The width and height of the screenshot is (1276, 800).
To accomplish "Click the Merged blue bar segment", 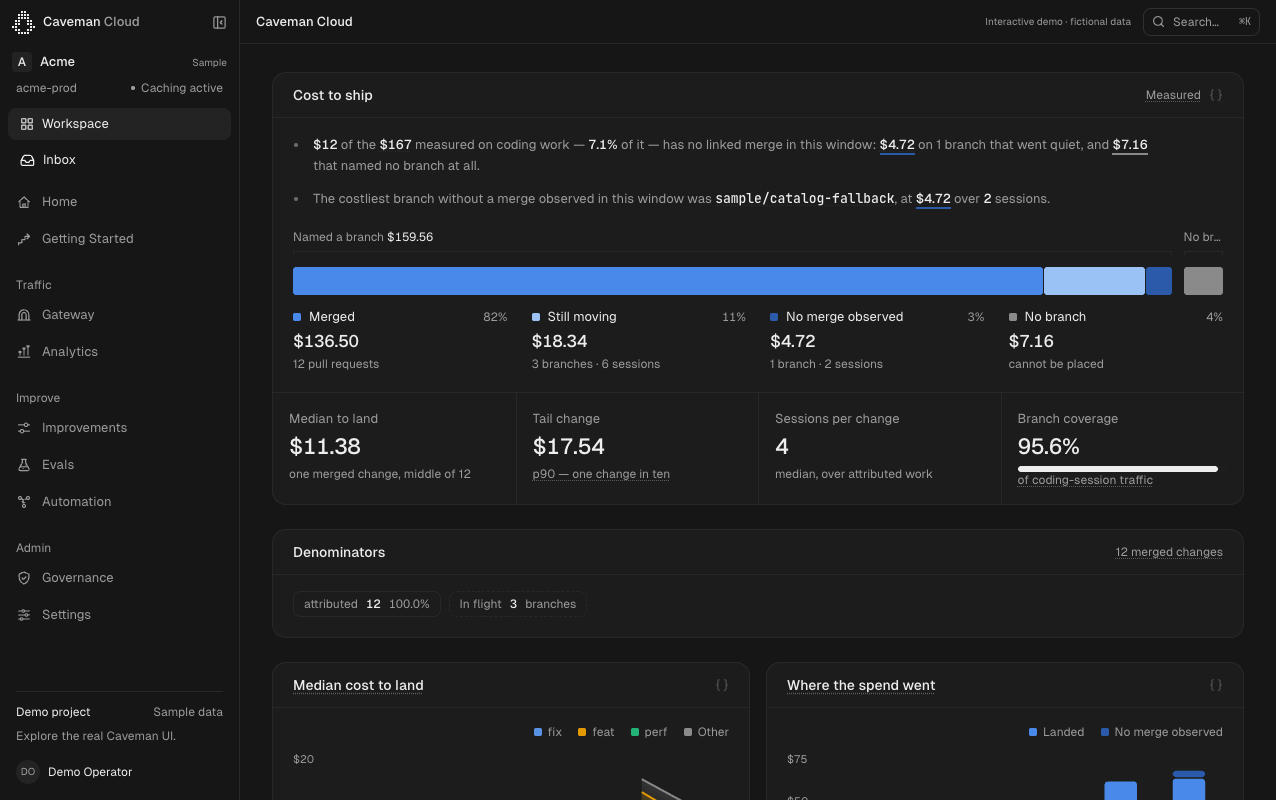I will click(x=668, y=281).
